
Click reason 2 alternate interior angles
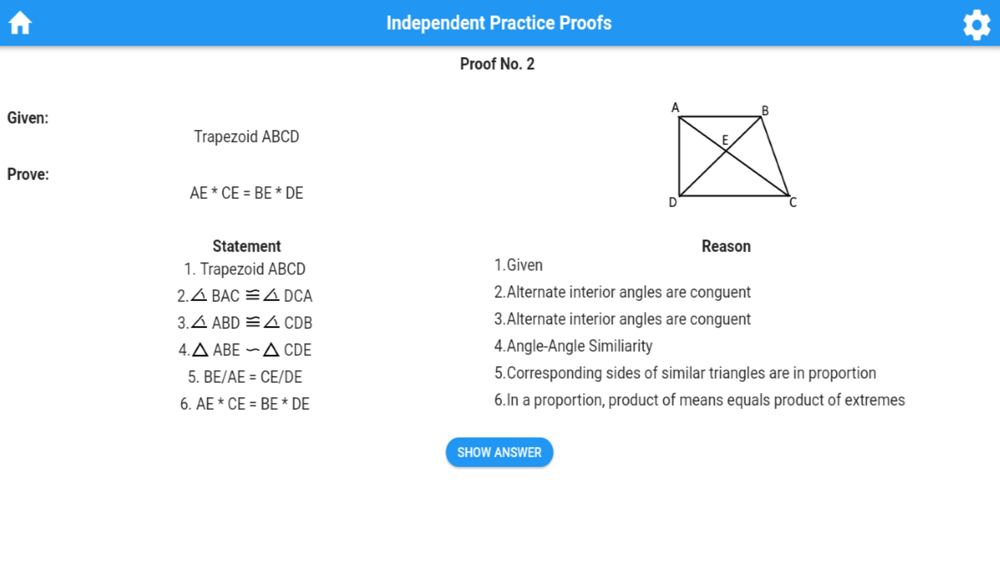coord(622,292)
